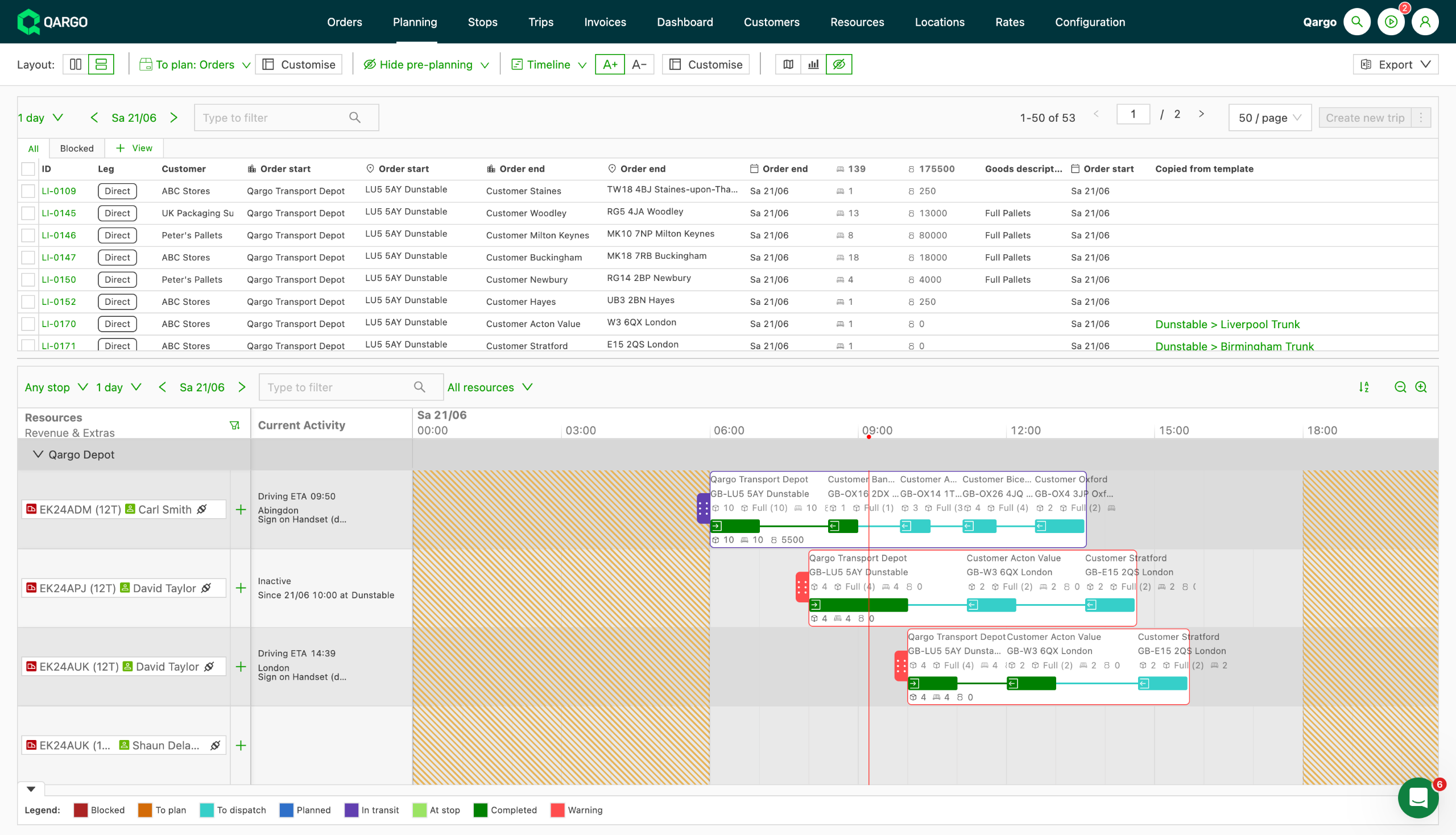This screenshot has width=1456, height=835.
Task: Zoom out on the timeline
Action: click(x=1400, y=387)
